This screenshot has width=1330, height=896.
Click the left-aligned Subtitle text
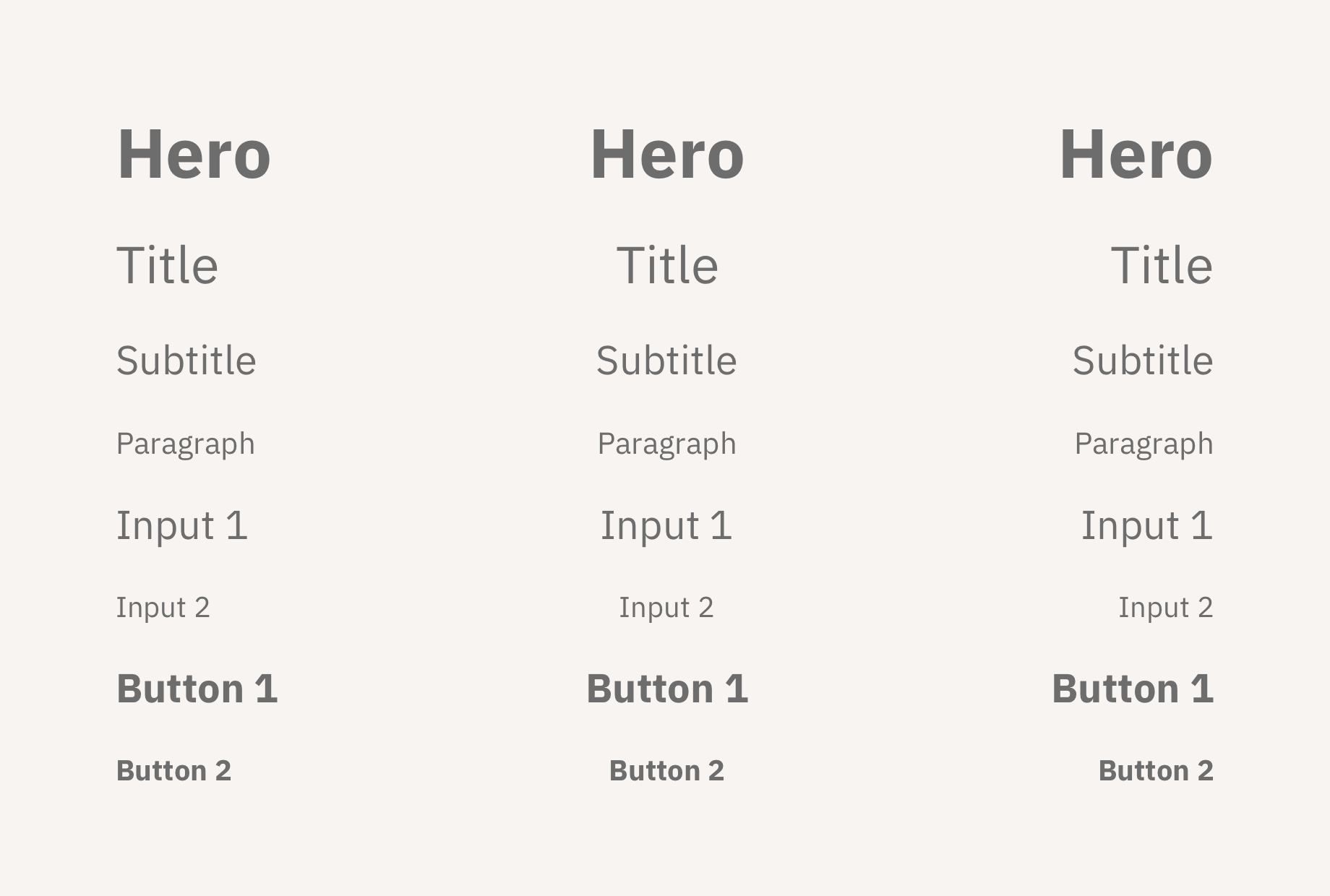tap(186, 360)
